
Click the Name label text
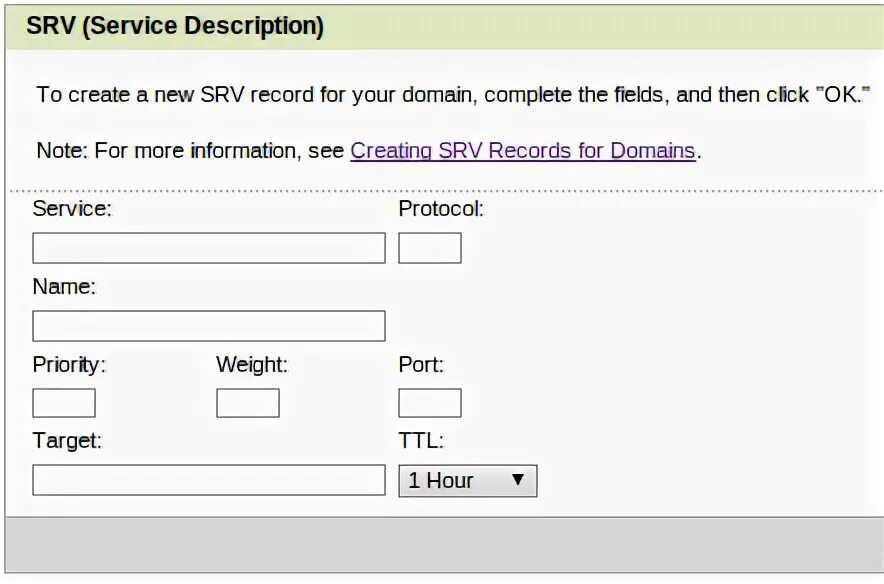(x=64, y=287)
